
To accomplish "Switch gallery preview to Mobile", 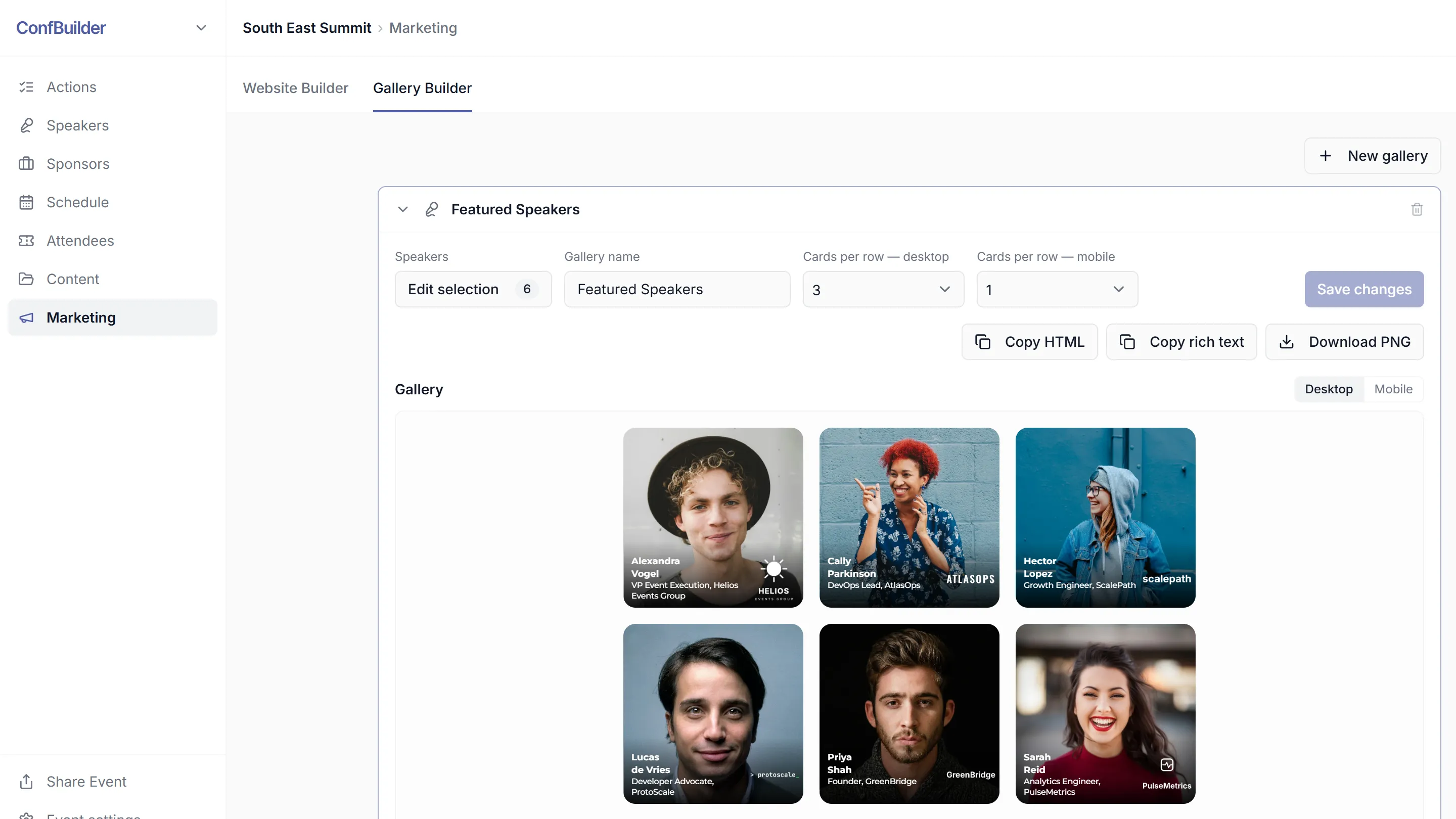I will [1393, 389].
